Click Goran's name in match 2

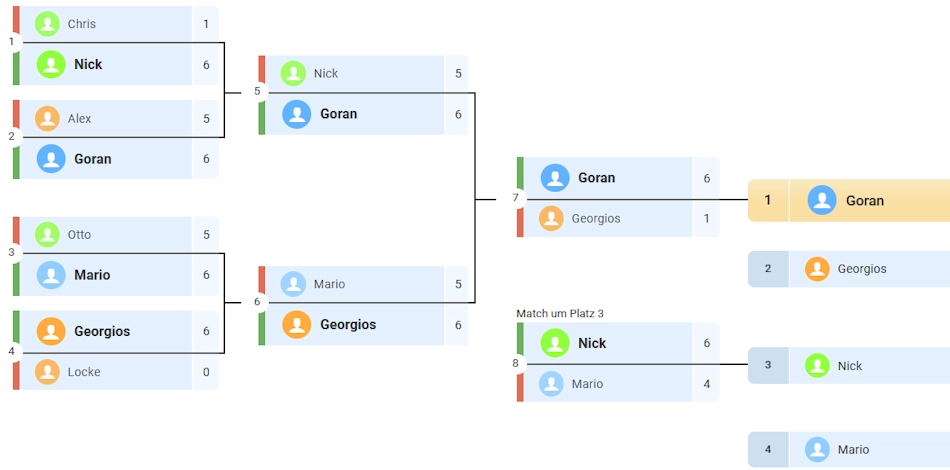click(92, 159)
